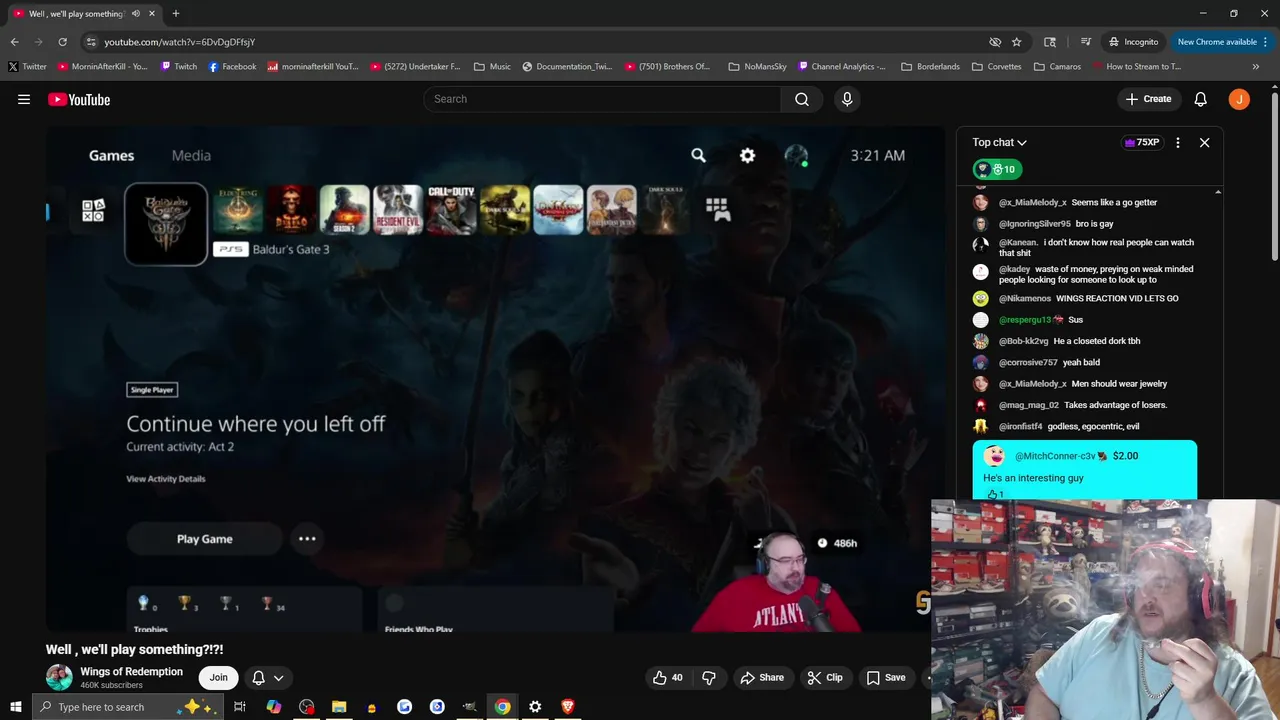
Task: Bookmark this page with the star icon
Action: tap(1016, 42)
